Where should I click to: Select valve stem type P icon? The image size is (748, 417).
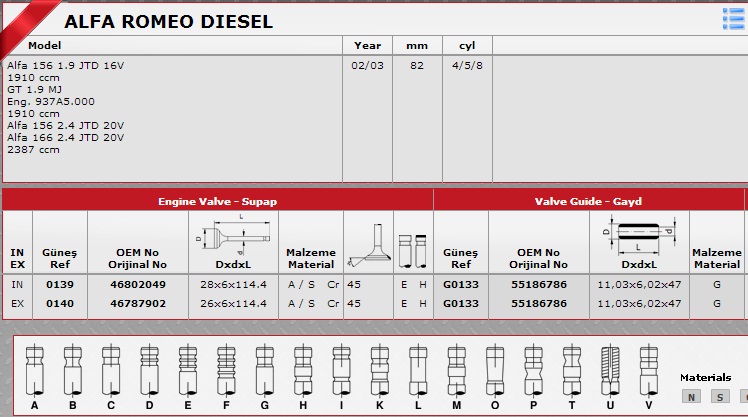tap(533, 371)
